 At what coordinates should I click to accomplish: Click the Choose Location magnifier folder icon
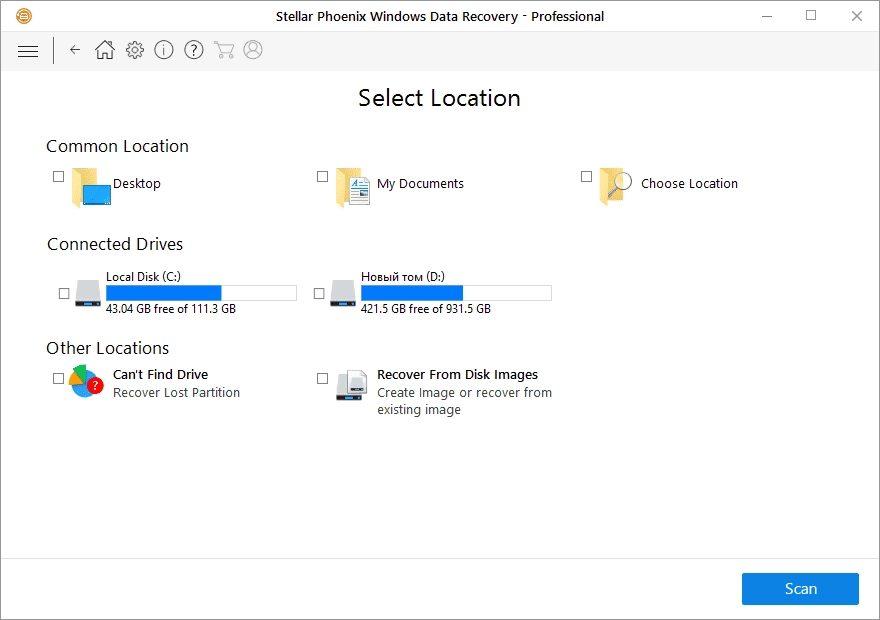(x=616, y=186)
